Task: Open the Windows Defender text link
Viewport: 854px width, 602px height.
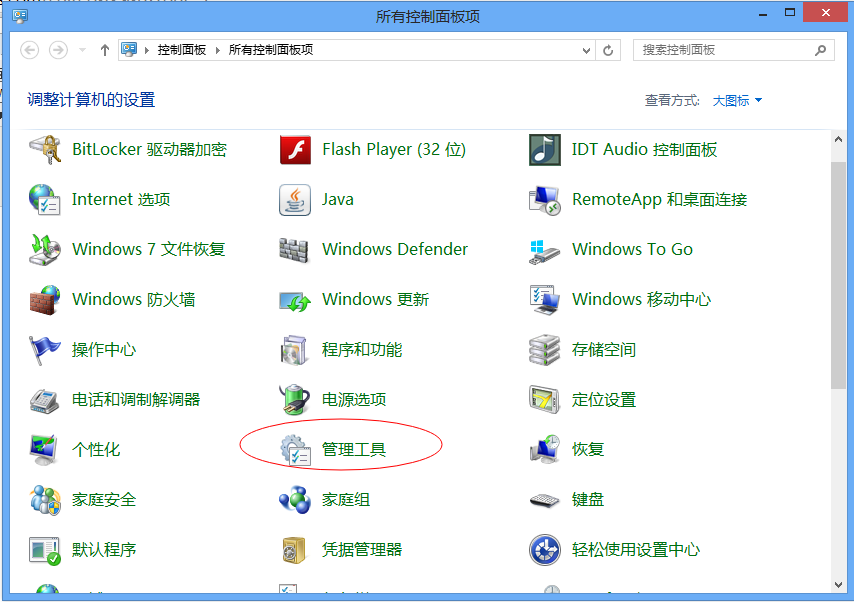Action: pos(395,250)
